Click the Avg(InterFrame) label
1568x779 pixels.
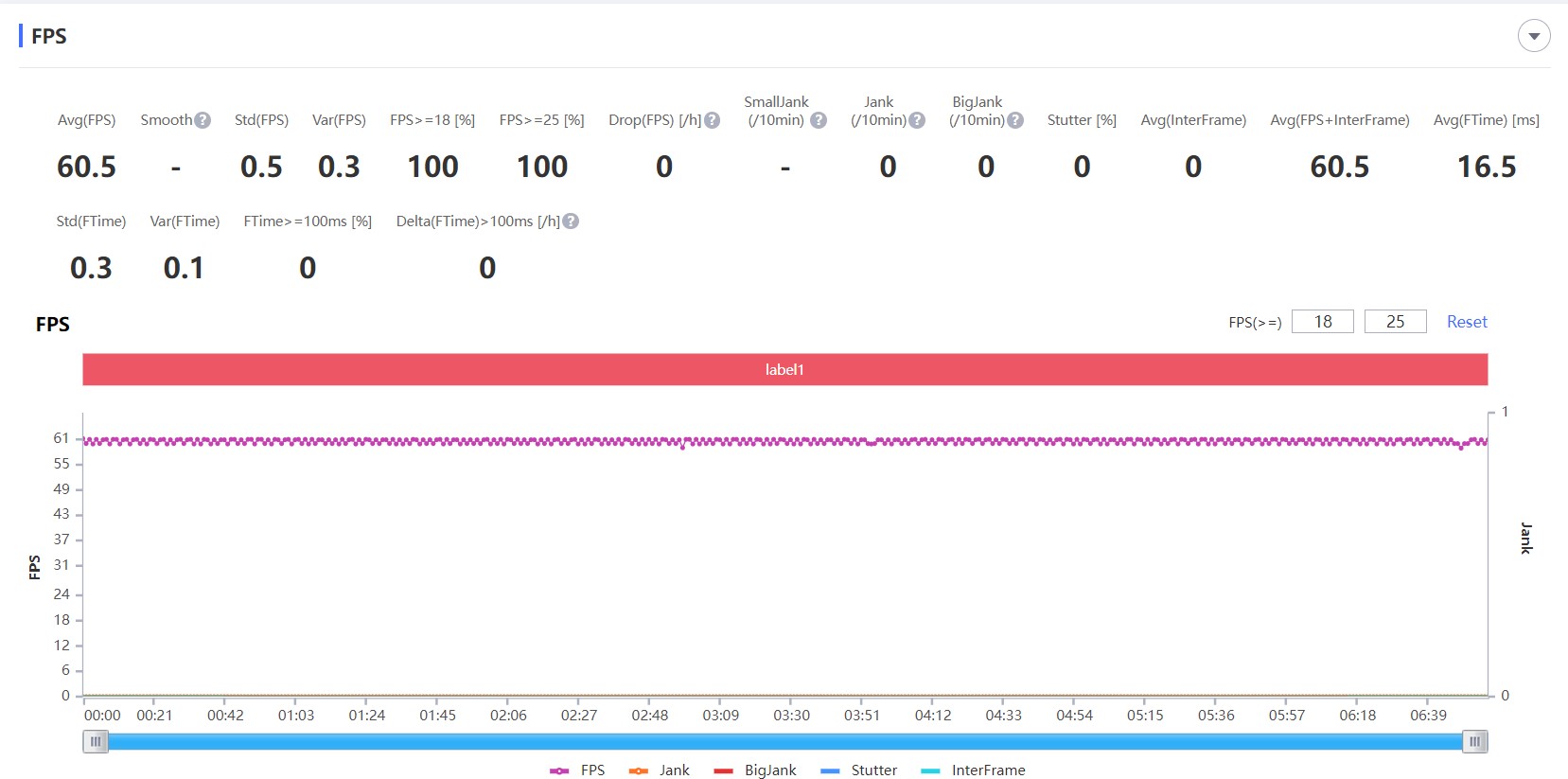[1193, 120]
